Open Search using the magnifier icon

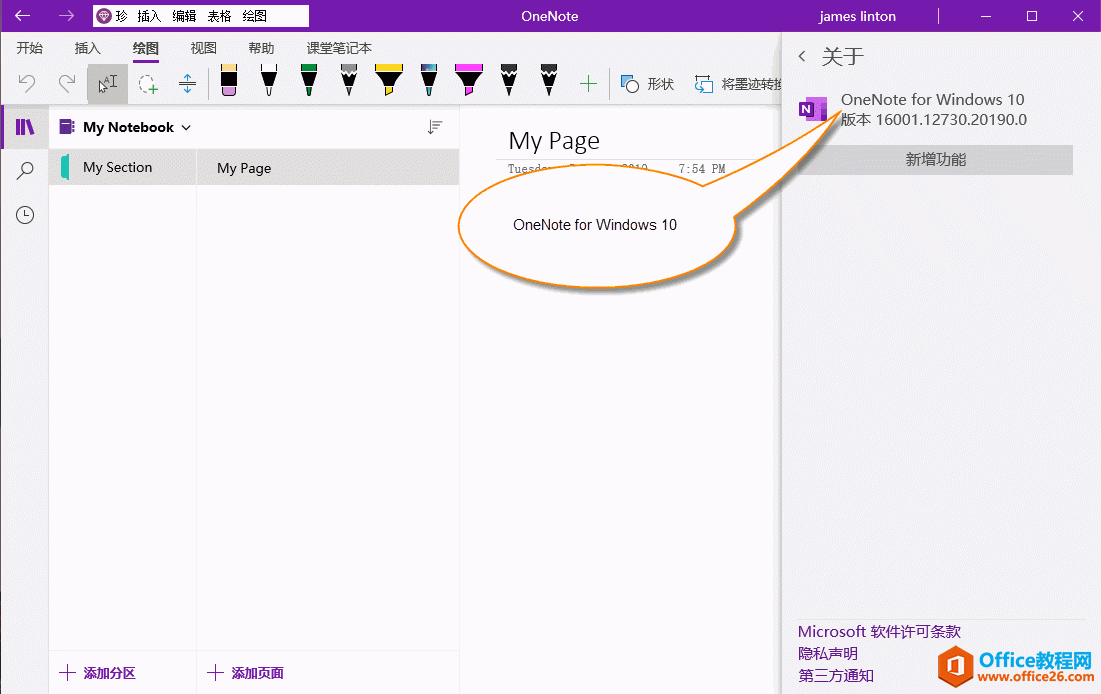pyautogui.click(x=24, y=168)
